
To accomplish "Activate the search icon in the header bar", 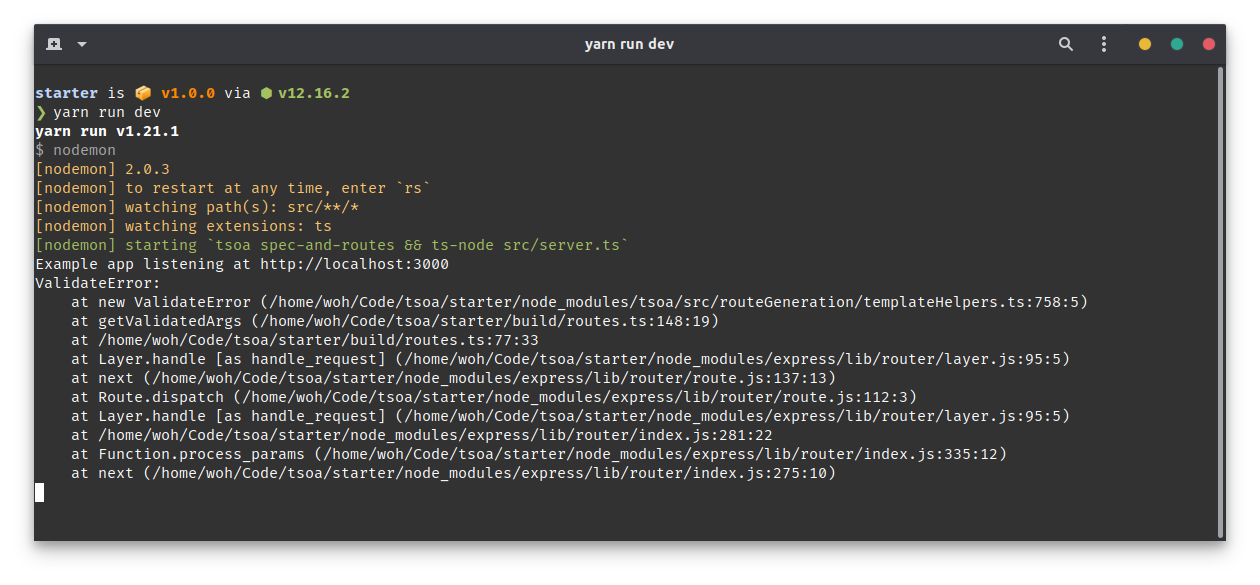I will [x=1066, y=43].
